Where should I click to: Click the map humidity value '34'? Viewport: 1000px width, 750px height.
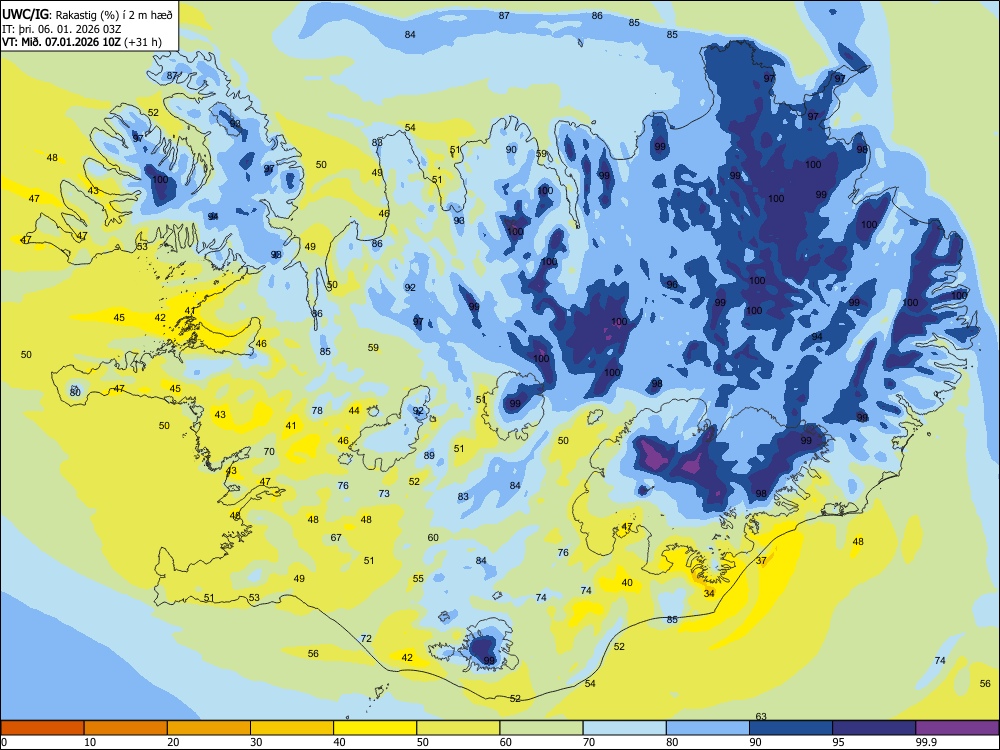click(x=709, y=594)
